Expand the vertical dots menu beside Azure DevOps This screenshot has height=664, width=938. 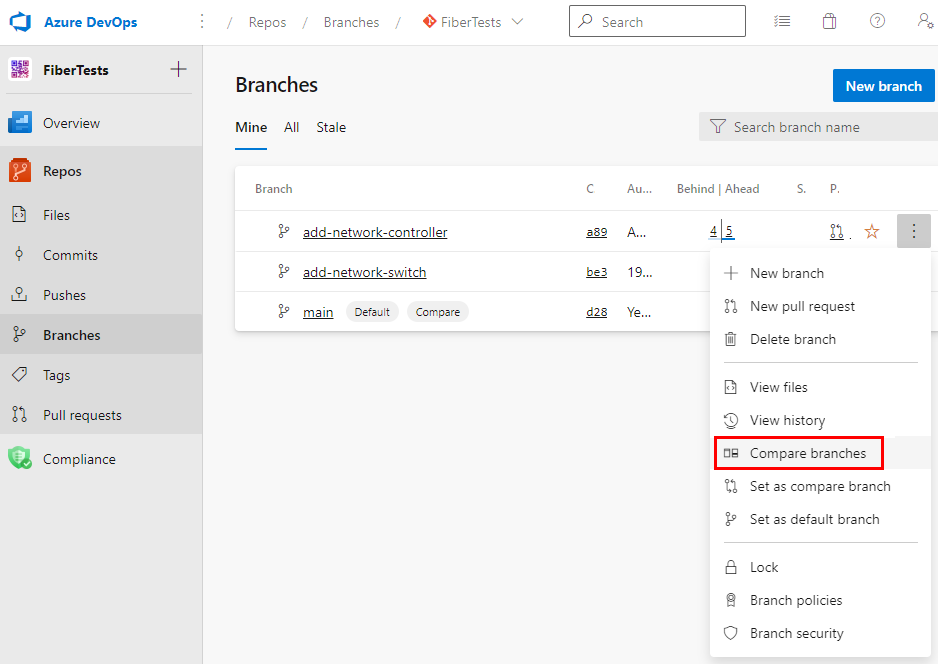coord(201,20)
